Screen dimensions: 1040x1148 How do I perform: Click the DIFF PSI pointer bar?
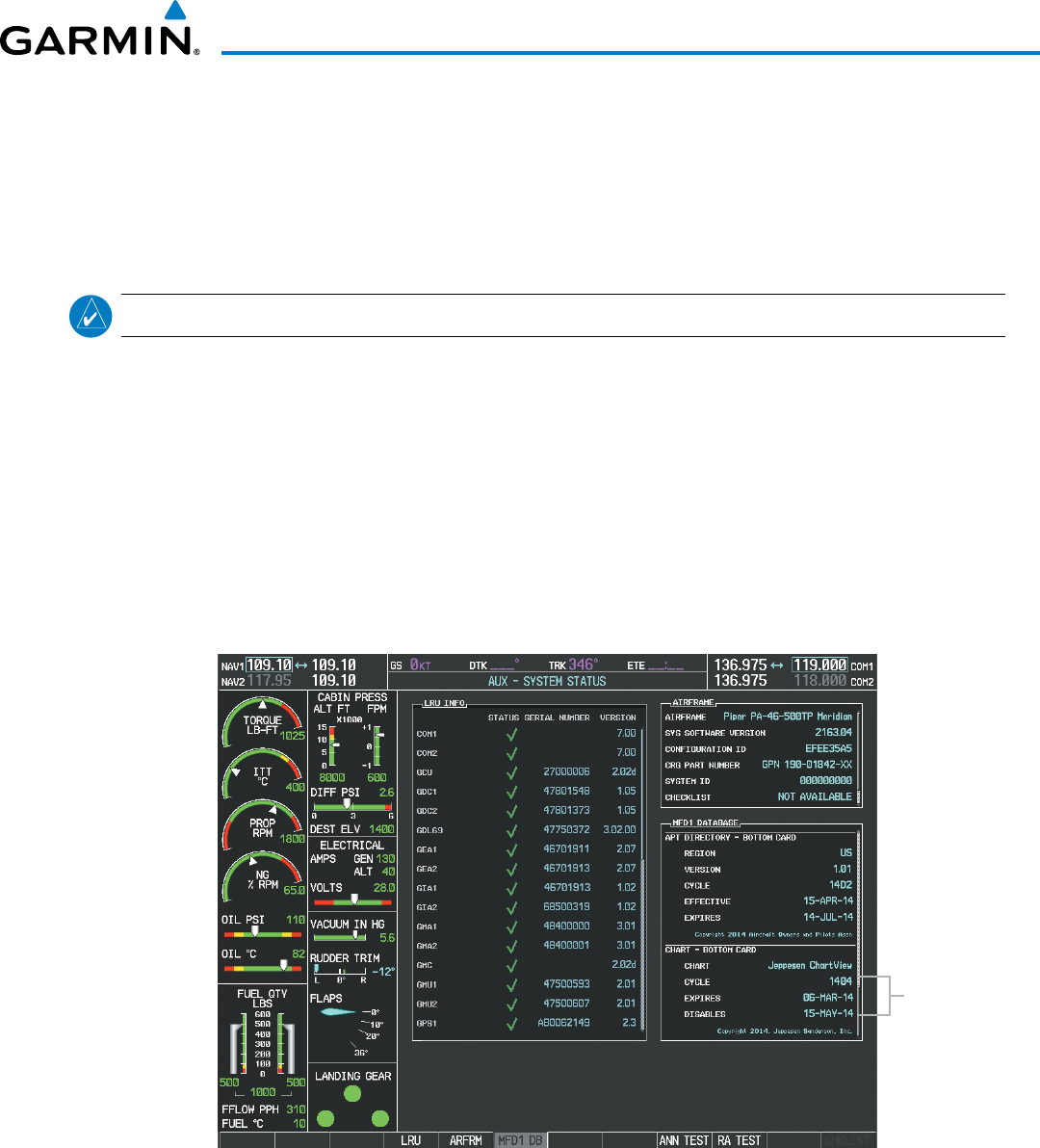coord(352,807)
